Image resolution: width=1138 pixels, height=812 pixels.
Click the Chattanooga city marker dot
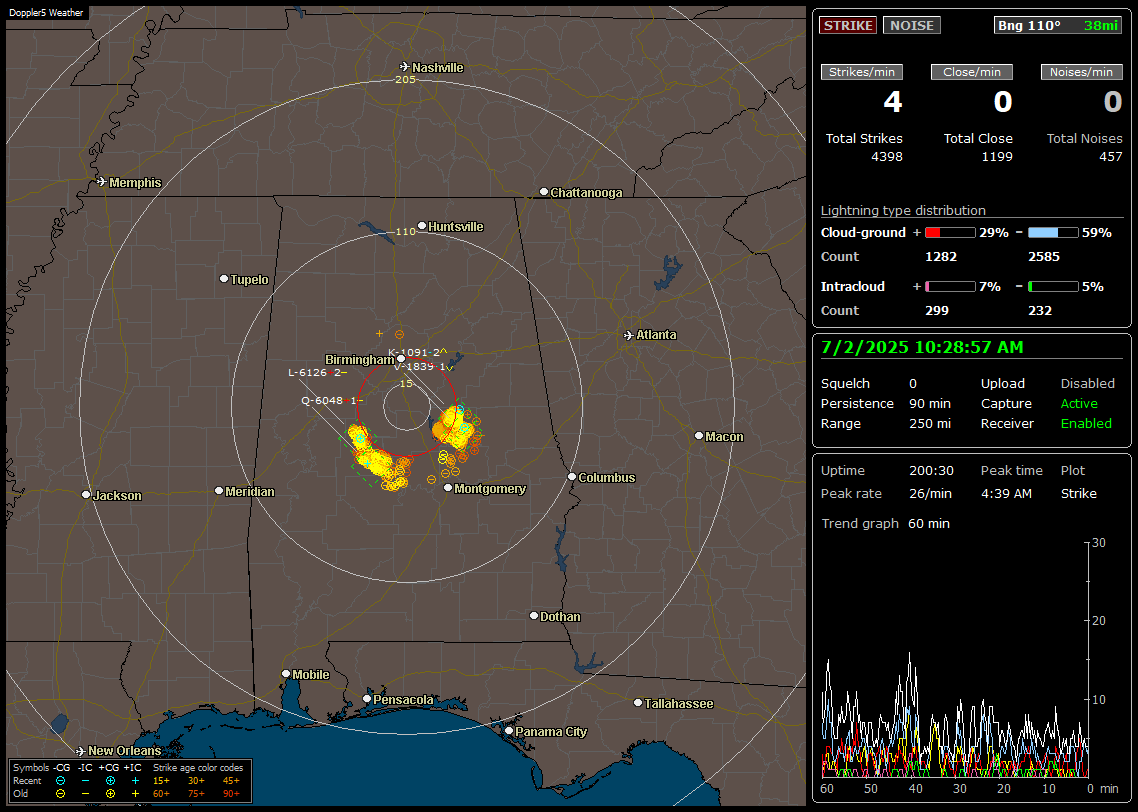(x=544, y=192)
